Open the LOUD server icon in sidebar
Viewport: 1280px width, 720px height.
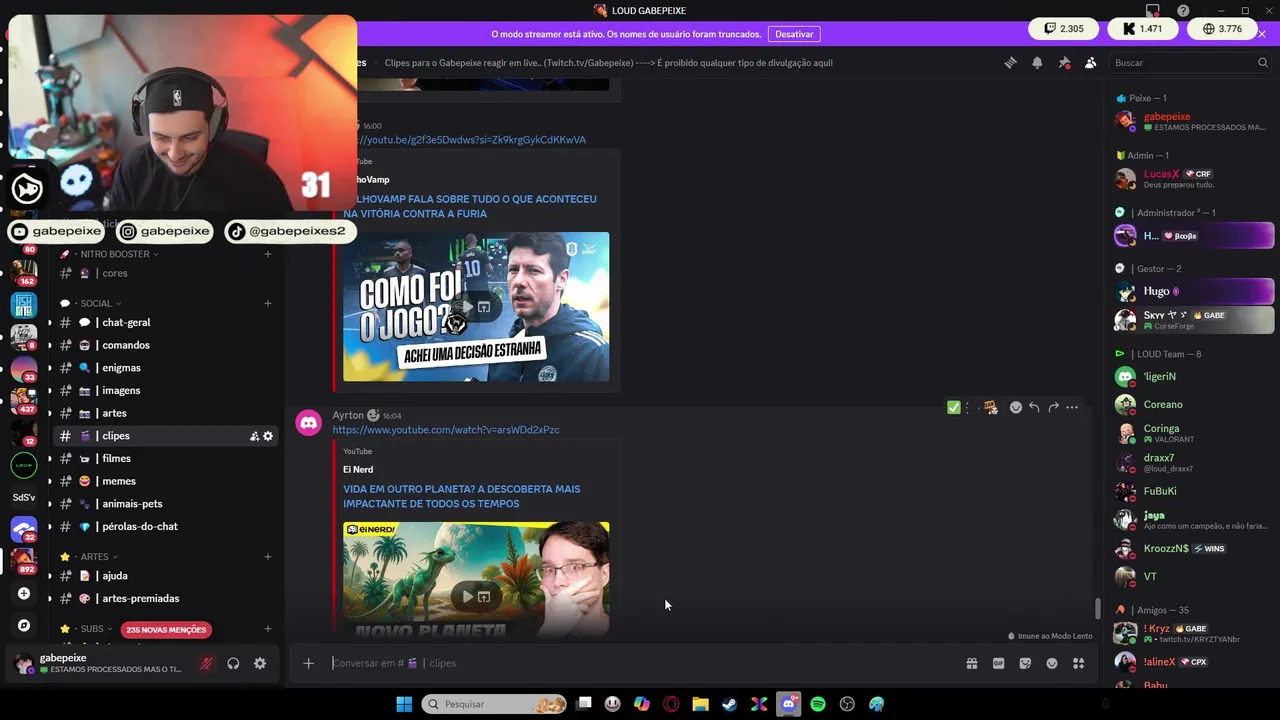coord(24,465)
